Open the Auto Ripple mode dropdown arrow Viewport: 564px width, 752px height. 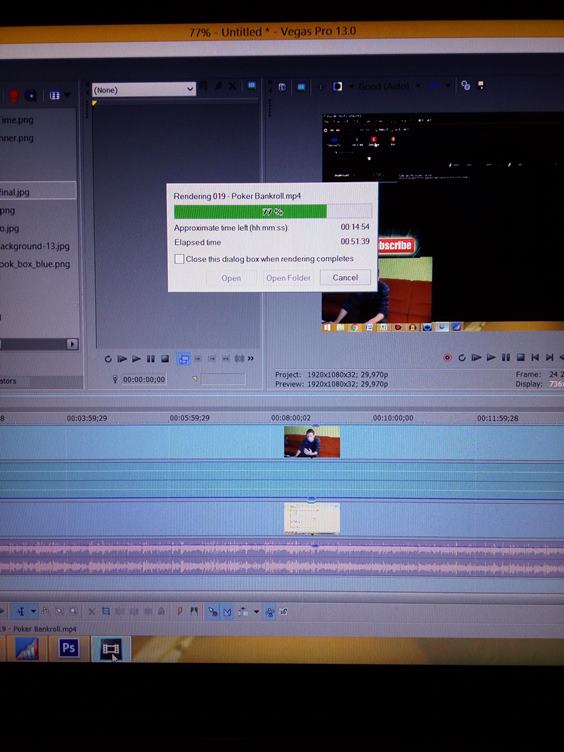[x=256, y=611]
